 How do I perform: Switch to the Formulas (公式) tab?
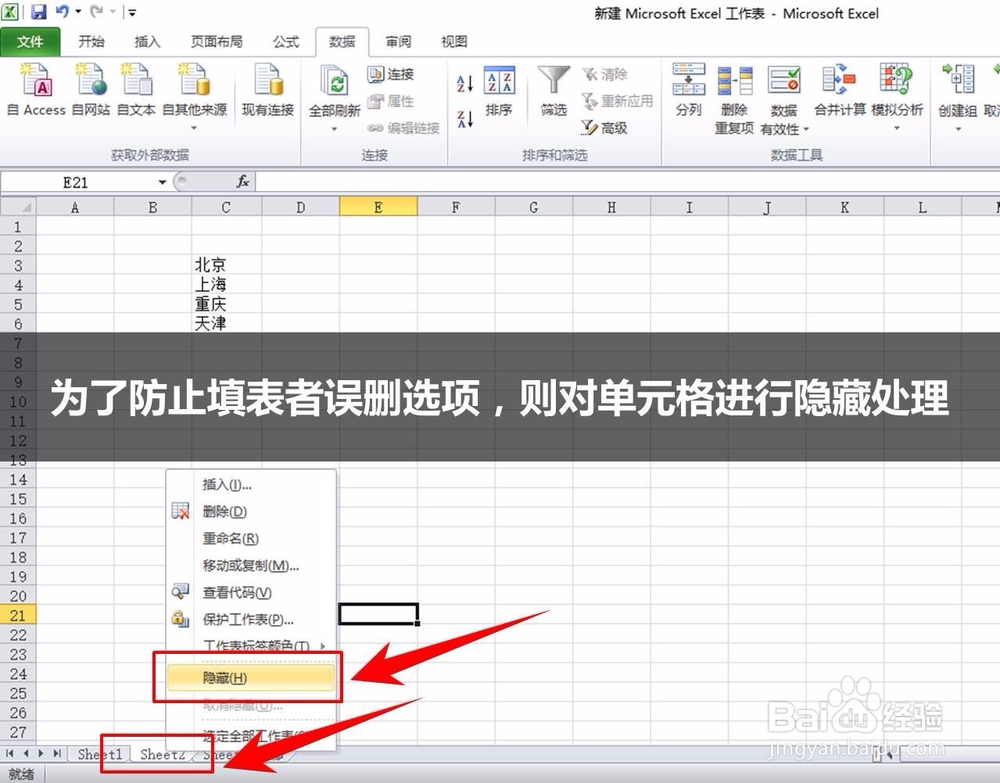[286, 42]
